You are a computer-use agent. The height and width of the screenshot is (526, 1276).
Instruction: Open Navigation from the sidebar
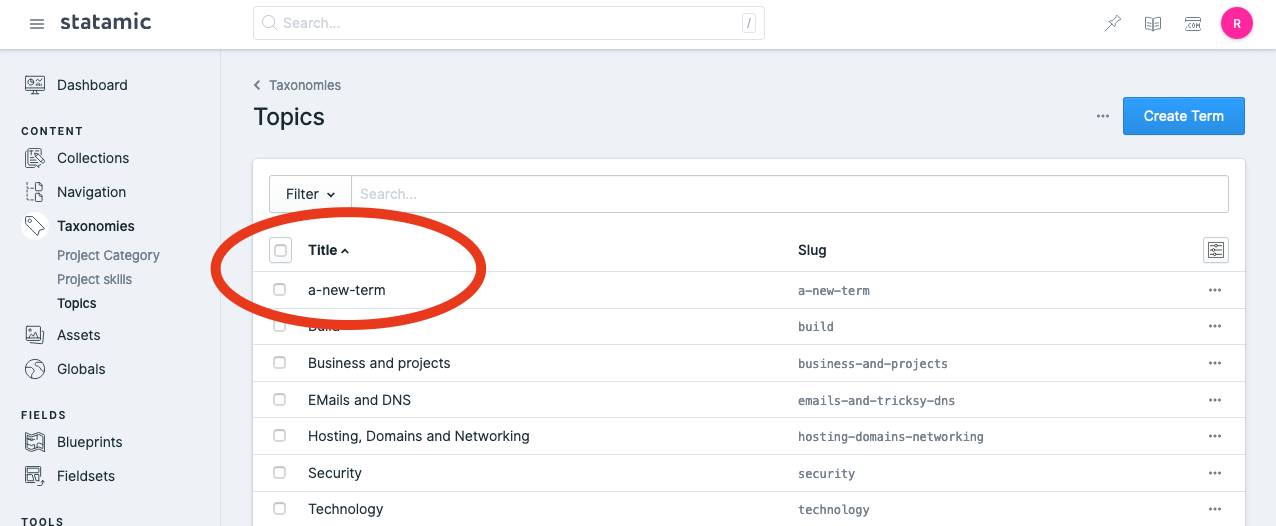(91, 192)
